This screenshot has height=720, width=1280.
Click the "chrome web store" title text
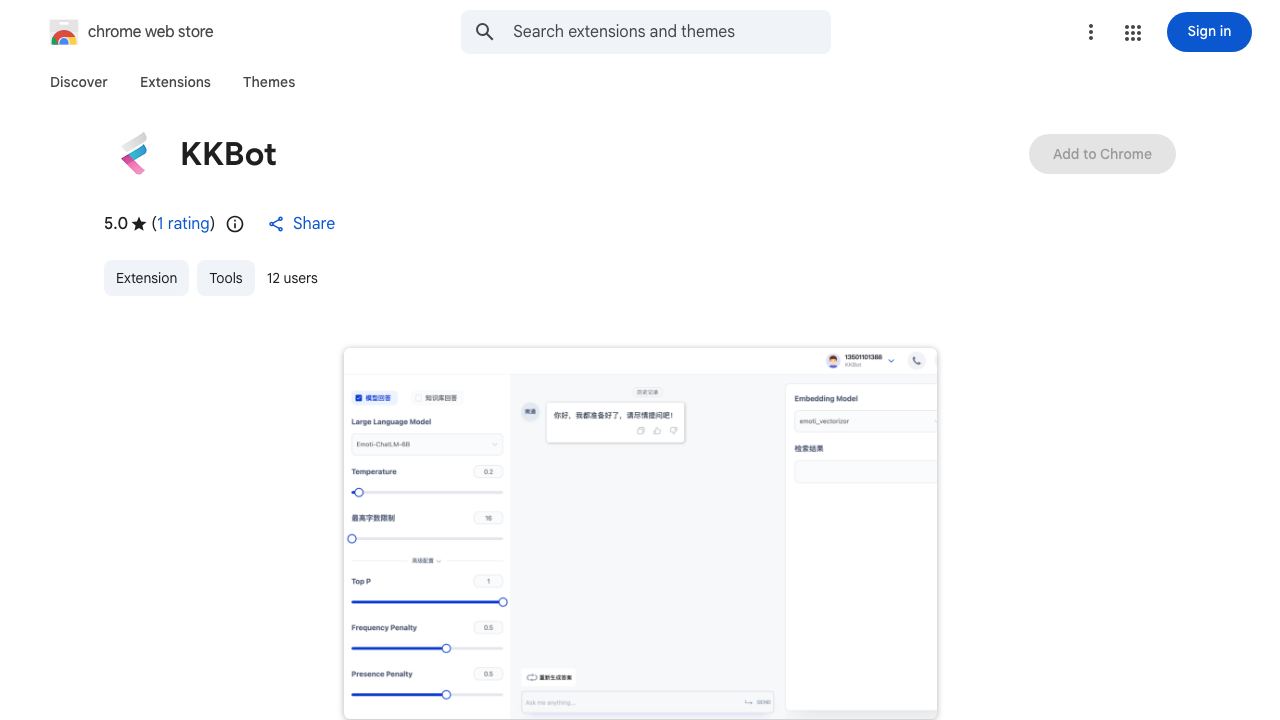[151, 32]
